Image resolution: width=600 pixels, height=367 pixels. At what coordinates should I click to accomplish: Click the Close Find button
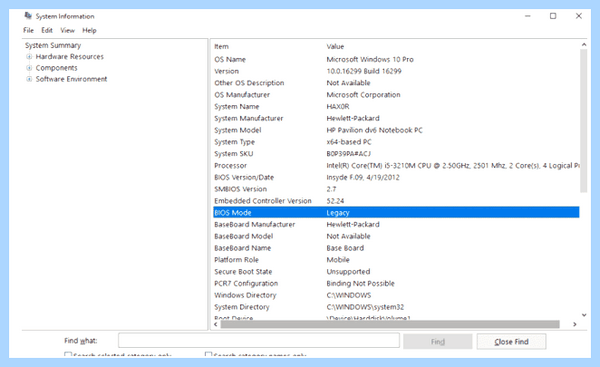click(x=511, y=341)
